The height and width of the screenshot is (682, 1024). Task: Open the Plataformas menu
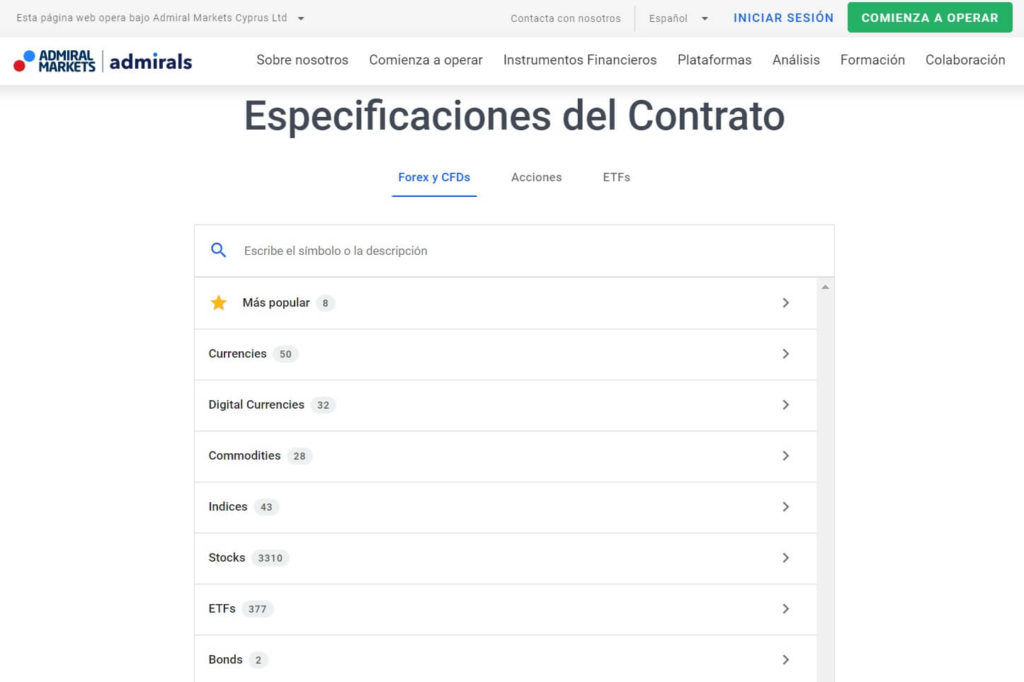pyautogui.click(x=714, y=59)
